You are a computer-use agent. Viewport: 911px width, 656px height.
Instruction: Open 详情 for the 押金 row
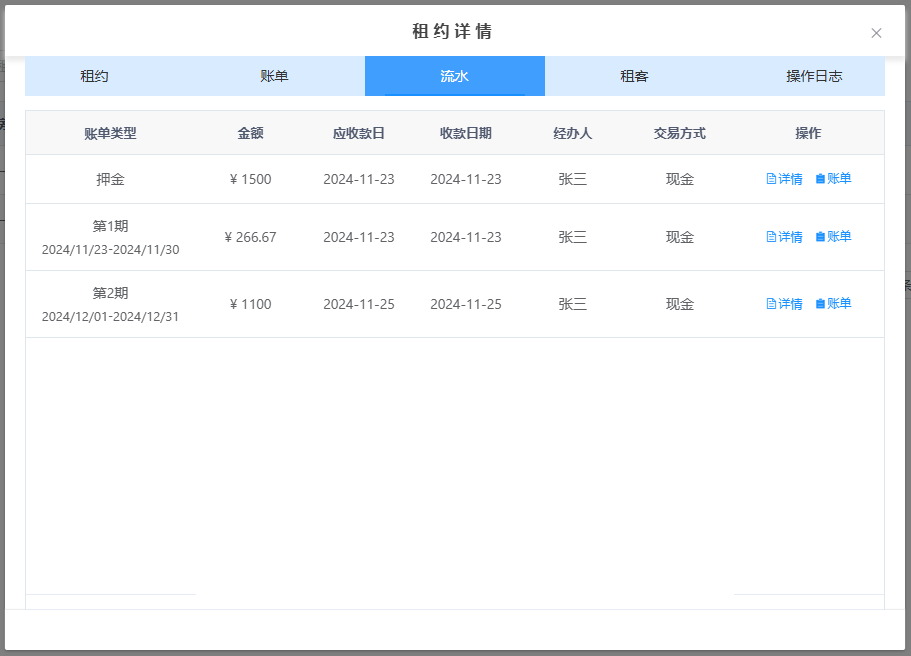784,179
